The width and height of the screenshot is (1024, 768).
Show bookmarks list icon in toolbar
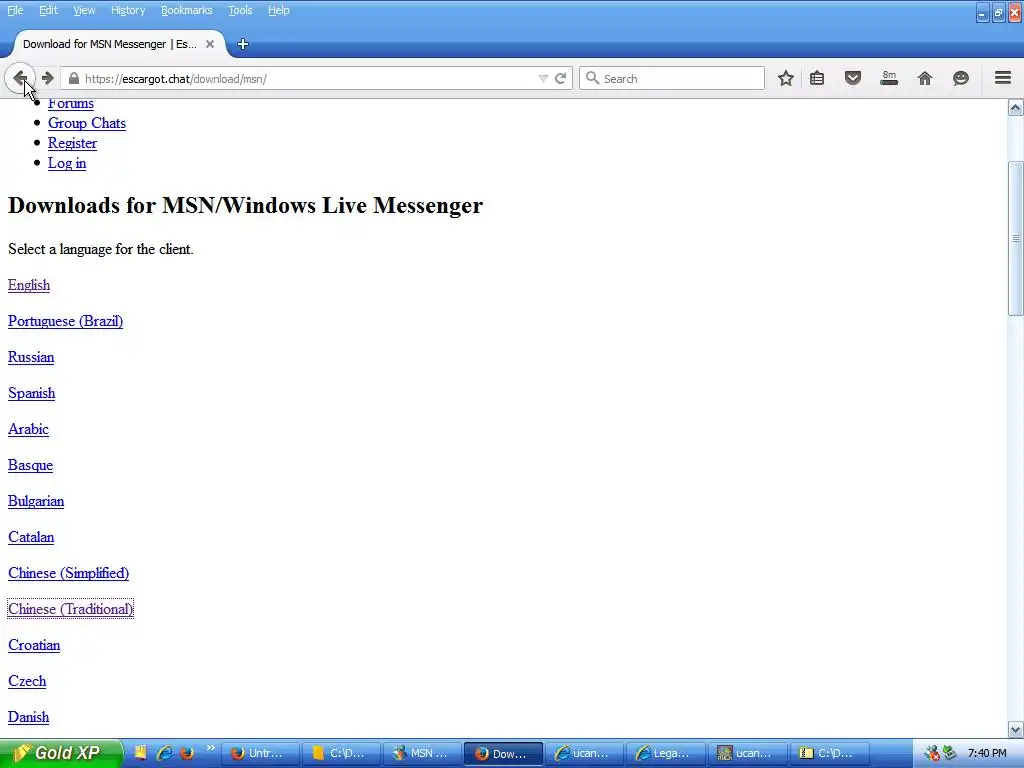pos(817,78)
